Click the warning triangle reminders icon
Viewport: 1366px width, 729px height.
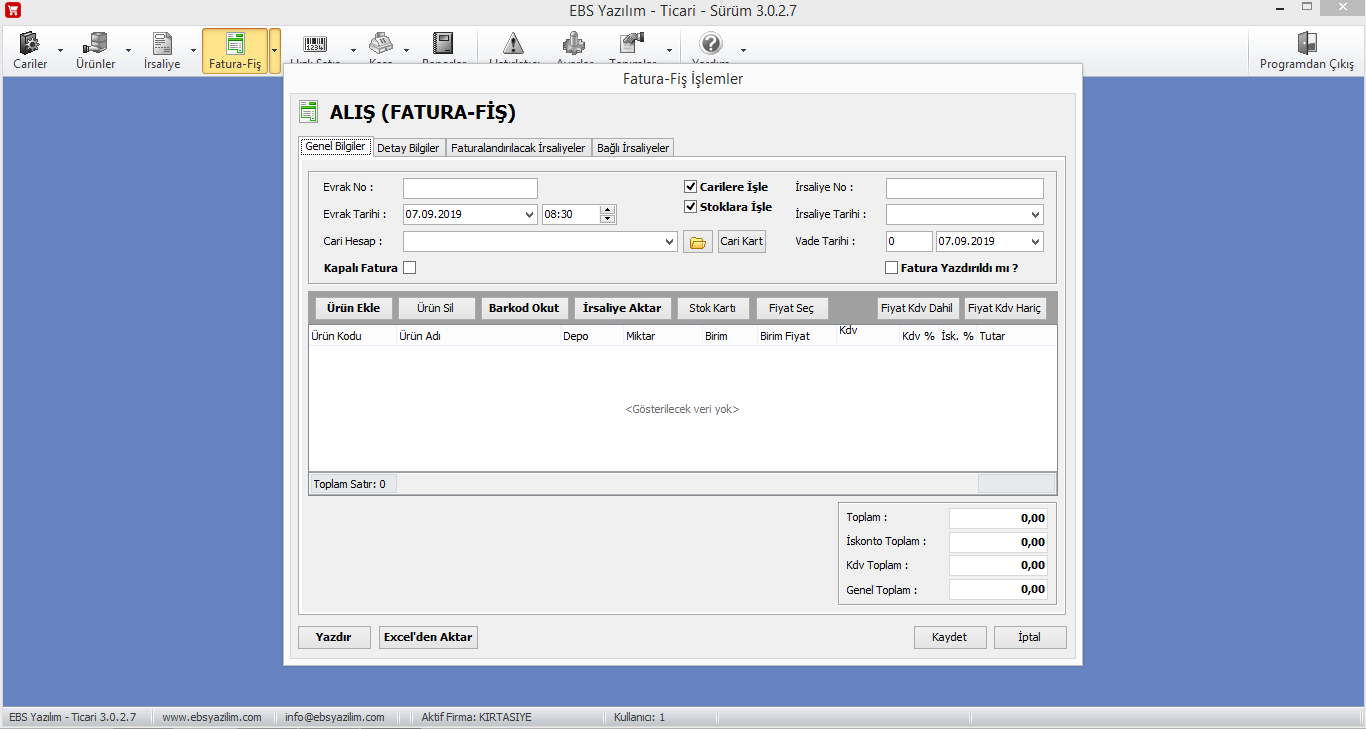(x=513, y=45)
